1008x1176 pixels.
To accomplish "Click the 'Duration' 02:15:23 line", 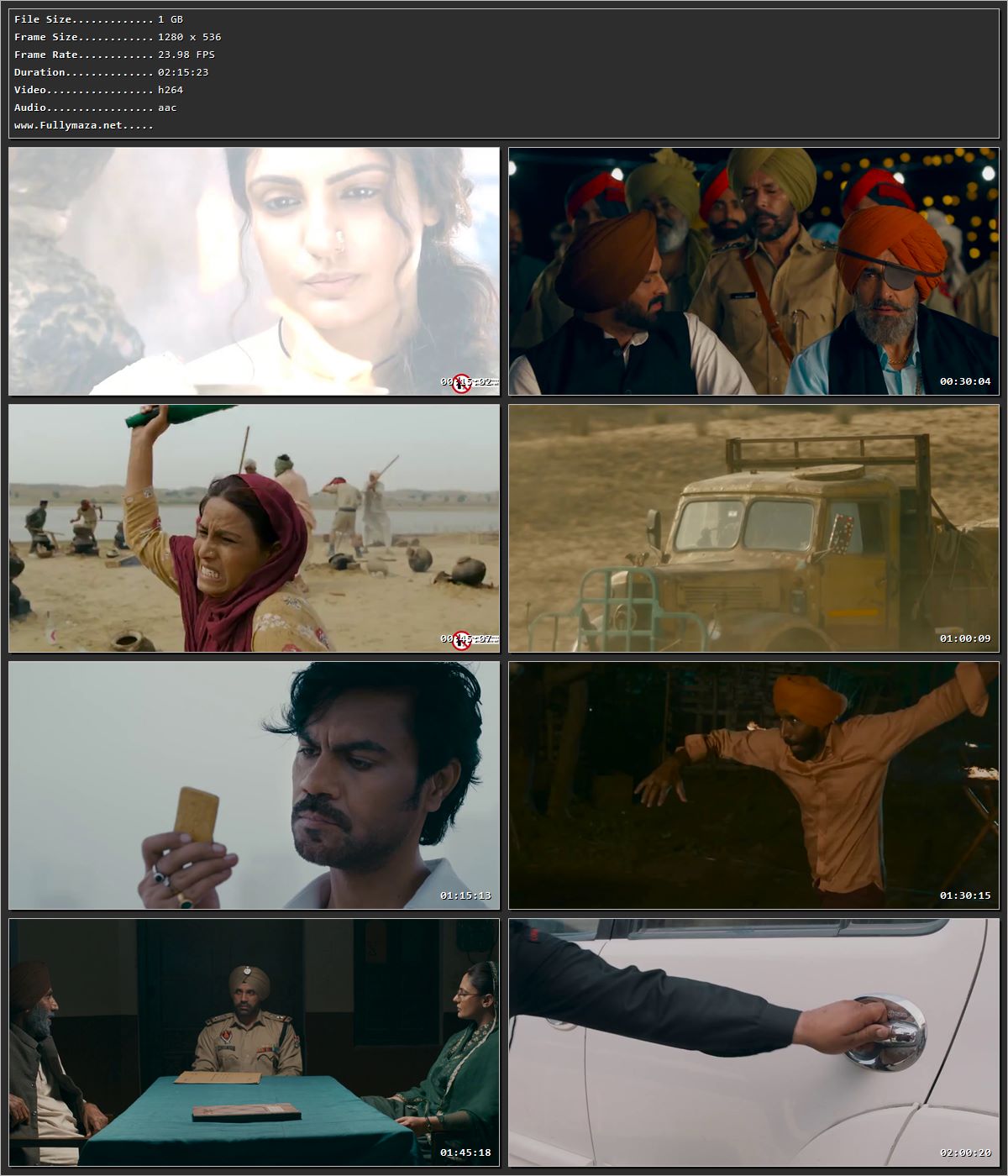I will coord(111,72).
